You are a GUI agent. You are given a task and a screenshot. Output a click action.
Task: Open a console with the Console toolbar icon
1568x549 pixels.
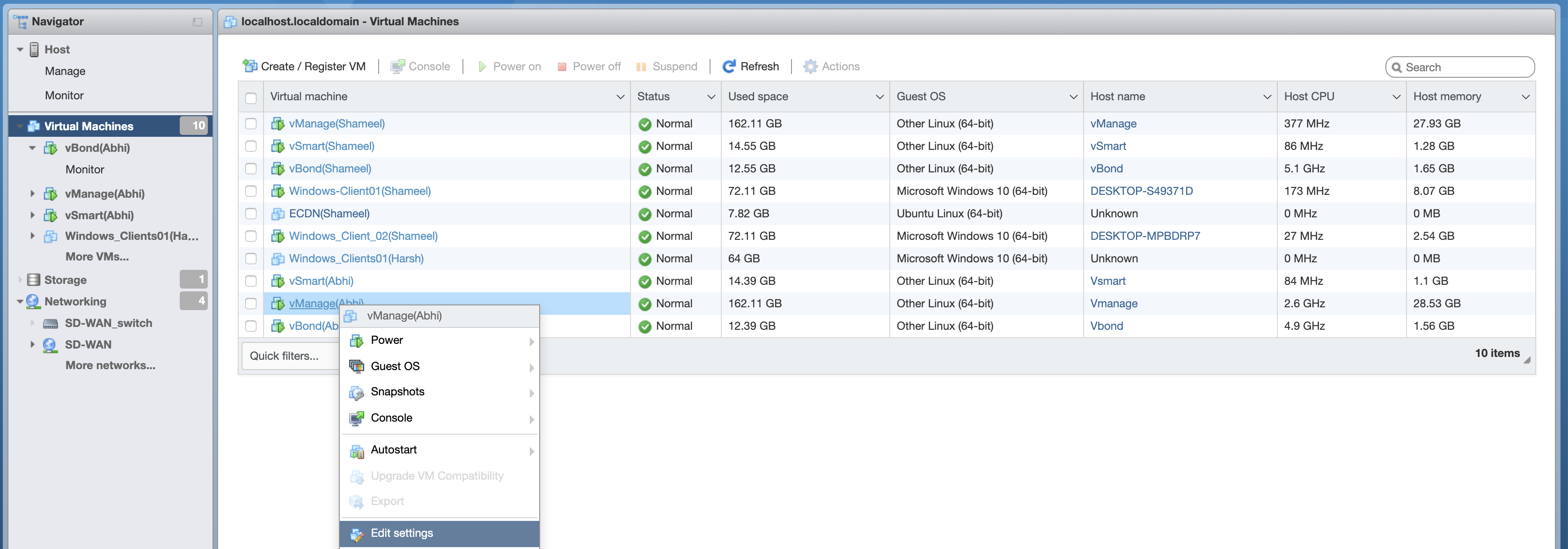(x=399, y=66)
